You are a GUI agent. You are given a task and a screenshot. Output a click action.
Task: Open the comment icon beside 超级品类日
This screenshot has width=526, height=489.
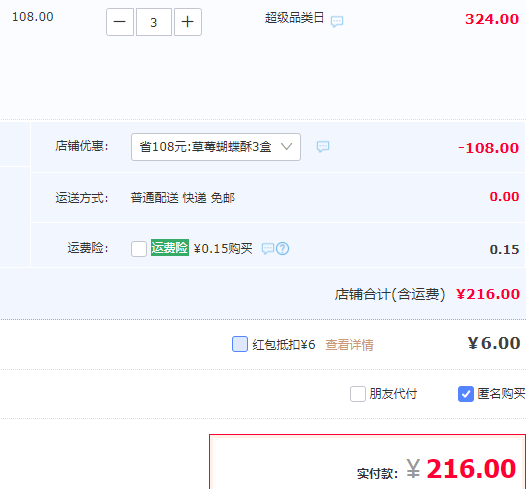[337, 21]
